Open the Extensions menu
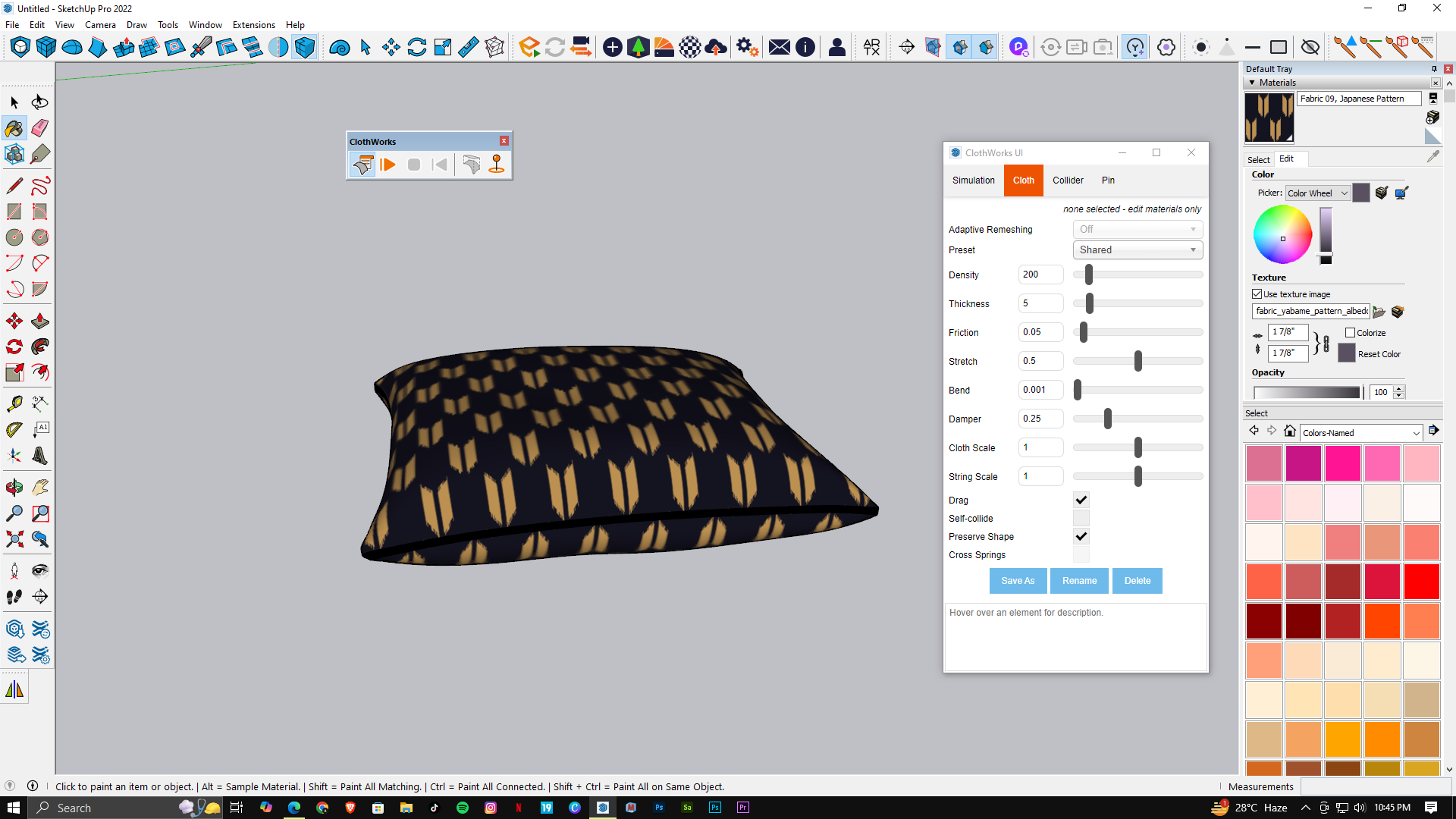1456x819 pixels. [x=253, y=25]
